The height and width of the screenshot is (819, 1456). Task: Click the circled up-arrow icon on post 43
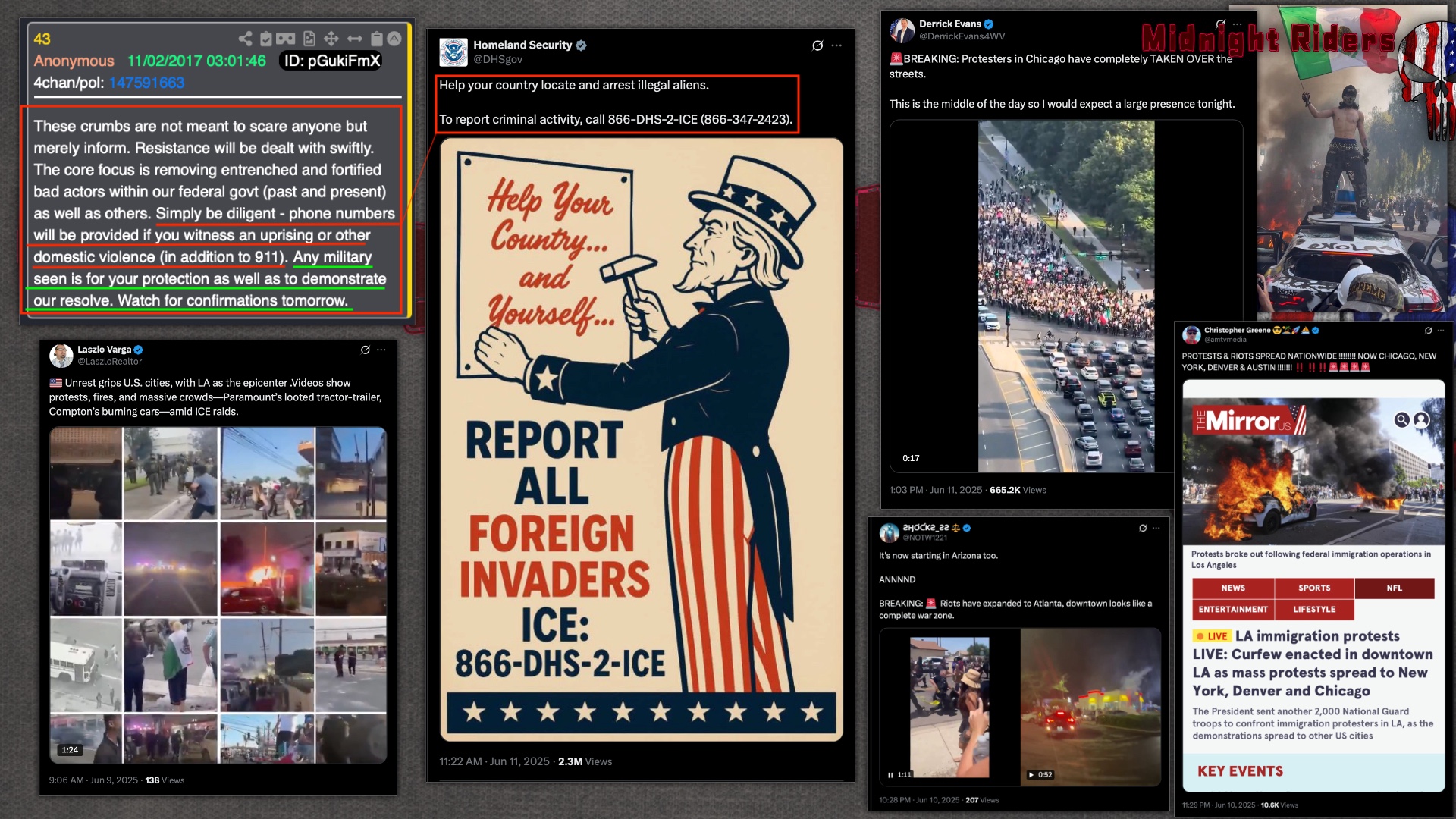[x=394, y=39]
